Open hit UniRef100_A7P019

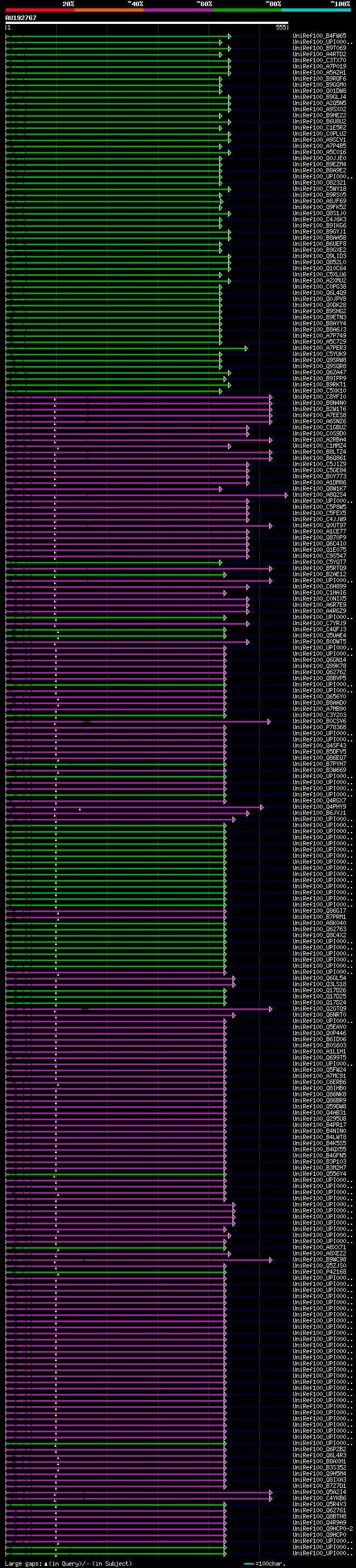[x=319, y=66]
